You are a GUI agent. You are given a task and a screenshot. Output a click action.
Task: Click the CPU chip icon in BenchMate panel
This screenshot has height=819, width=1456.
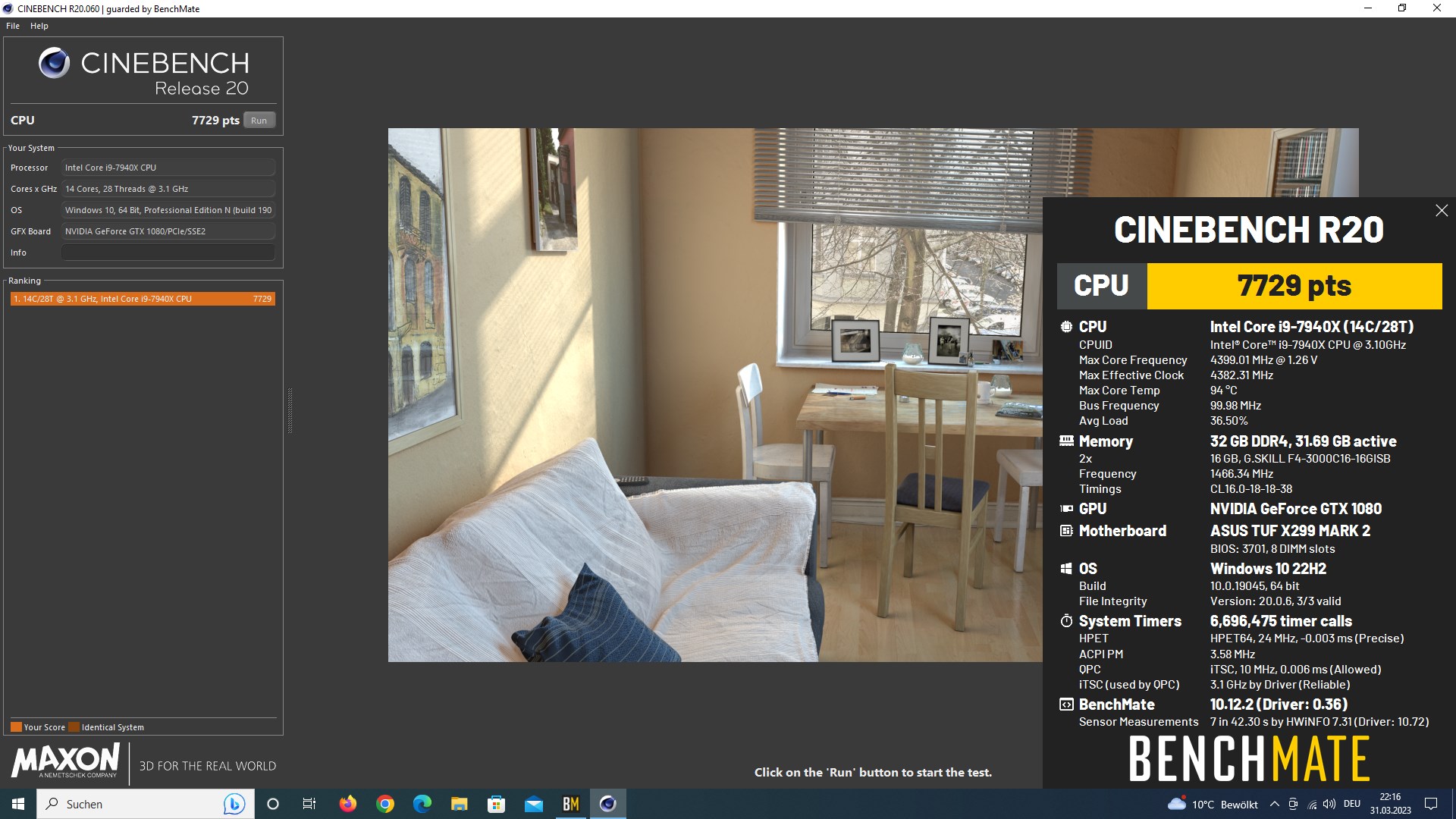(1066, 327)
